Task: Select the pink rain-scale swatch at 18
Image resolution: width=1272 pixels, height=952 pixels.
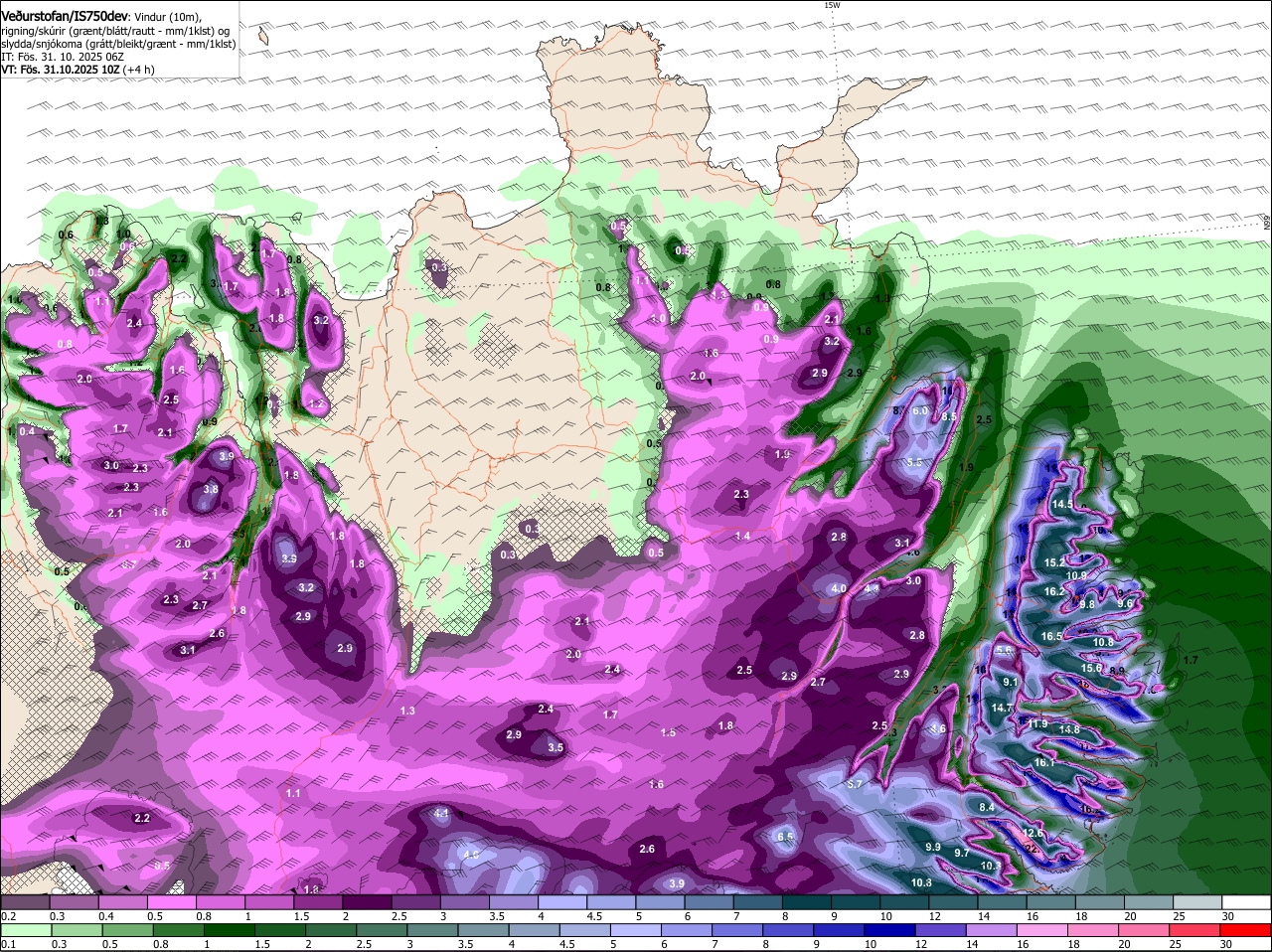Action: (x=1095, y=929)
